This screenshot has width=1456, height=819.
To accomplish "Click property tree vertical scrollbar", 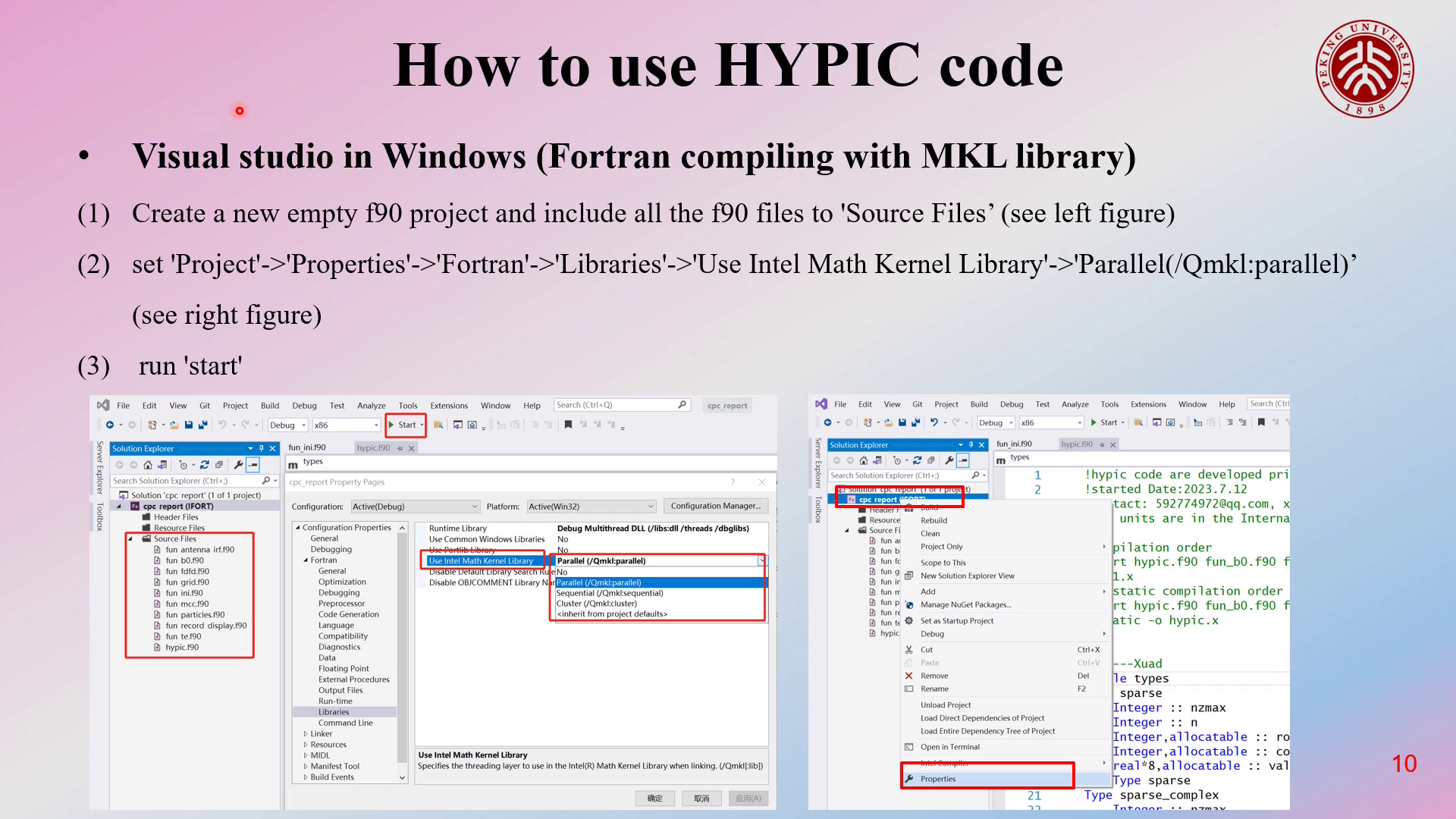I will 403,652.
